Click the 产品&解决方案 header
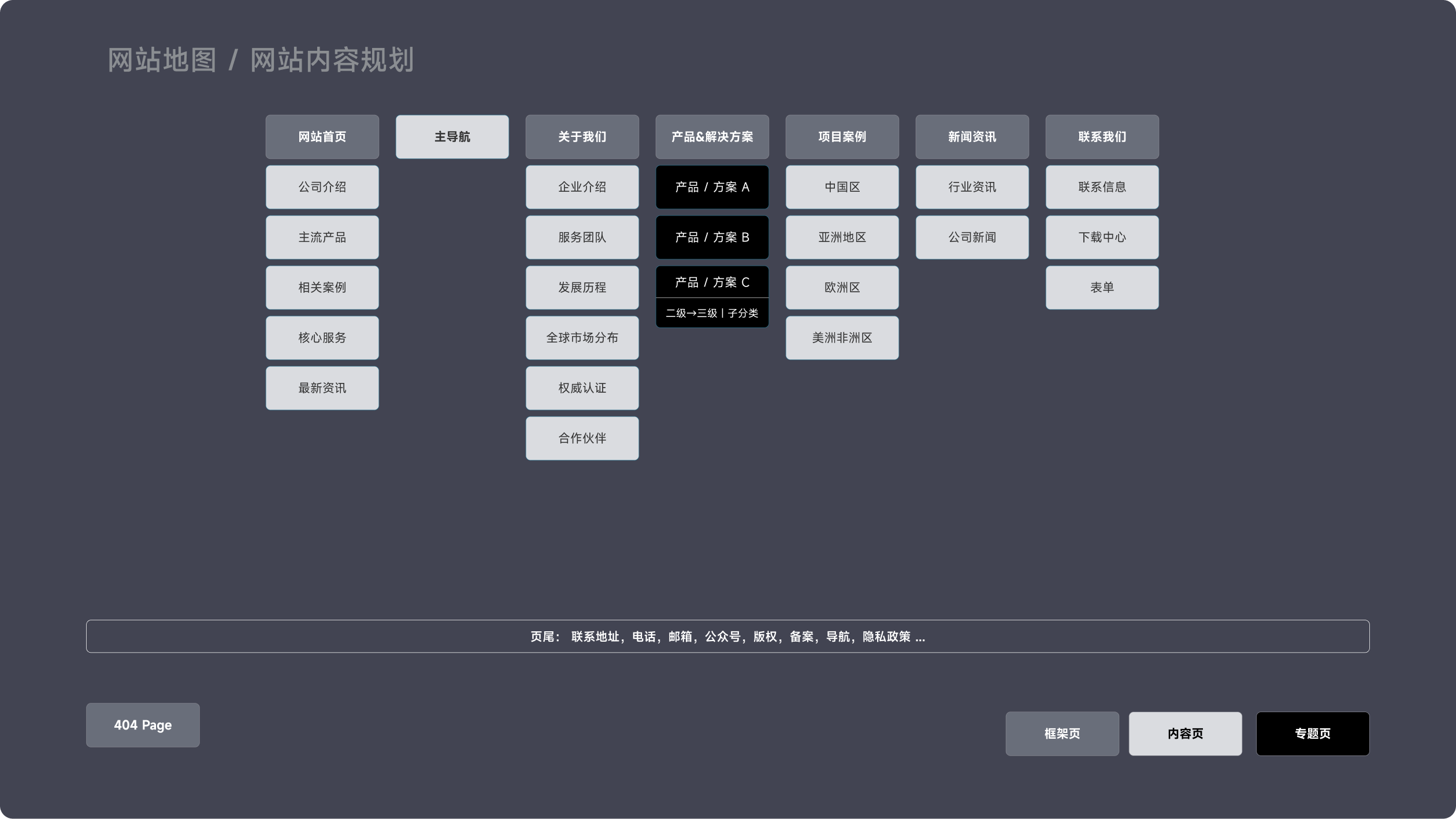 [712, 137]
